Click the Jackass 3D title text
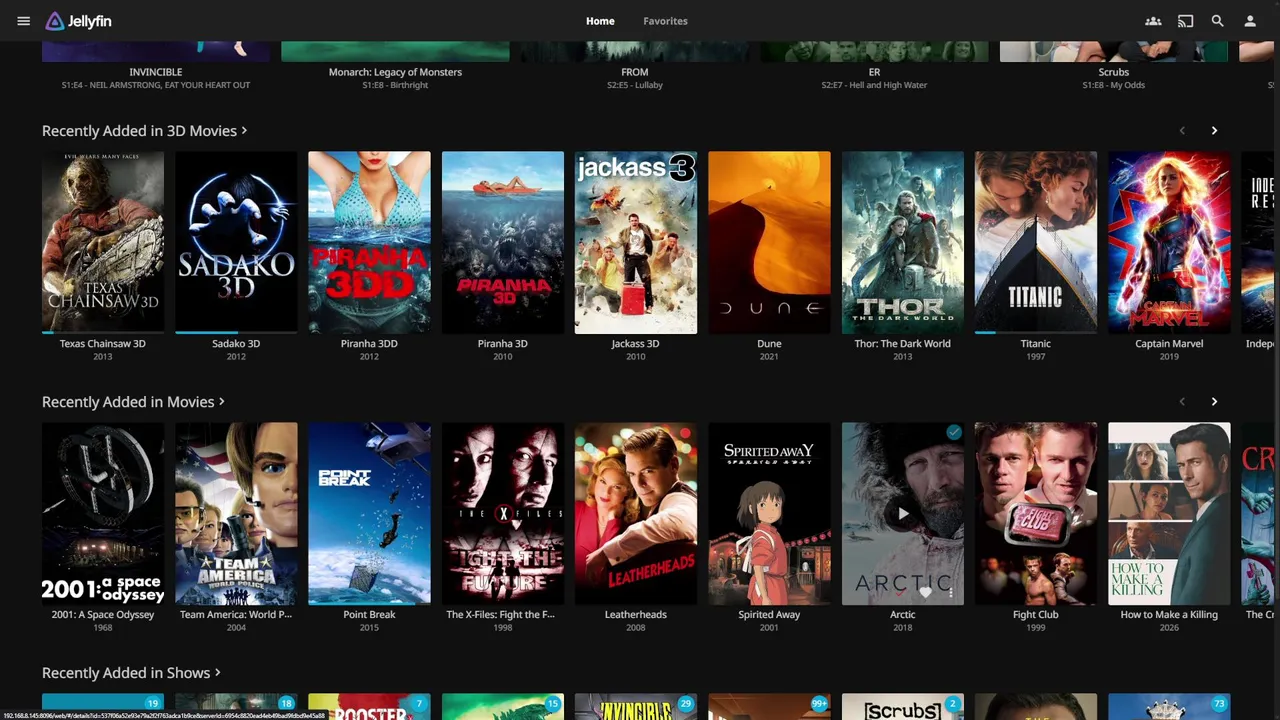 (x=636, y=344)
